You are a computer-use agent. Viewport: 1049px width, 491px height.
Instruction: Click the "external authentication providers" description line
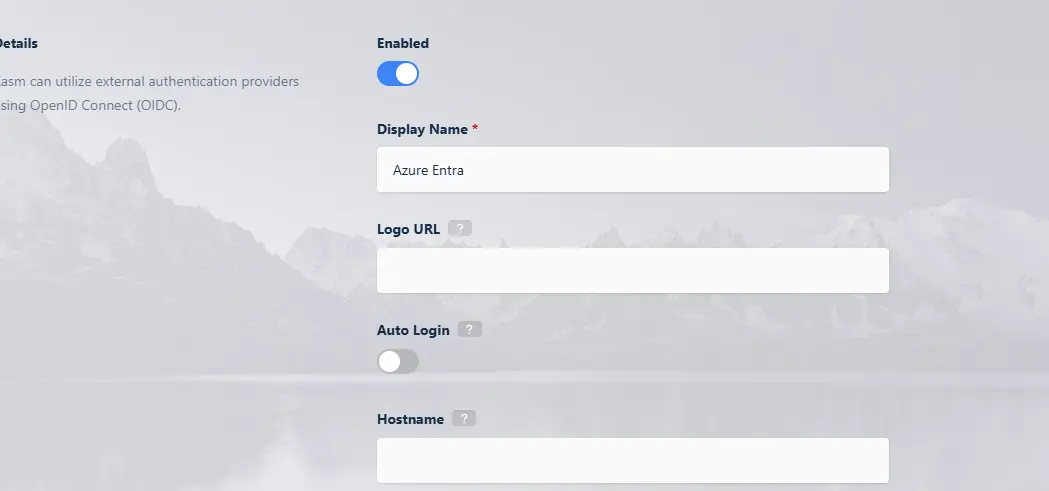pyautogui.click(x=150, y=81)
